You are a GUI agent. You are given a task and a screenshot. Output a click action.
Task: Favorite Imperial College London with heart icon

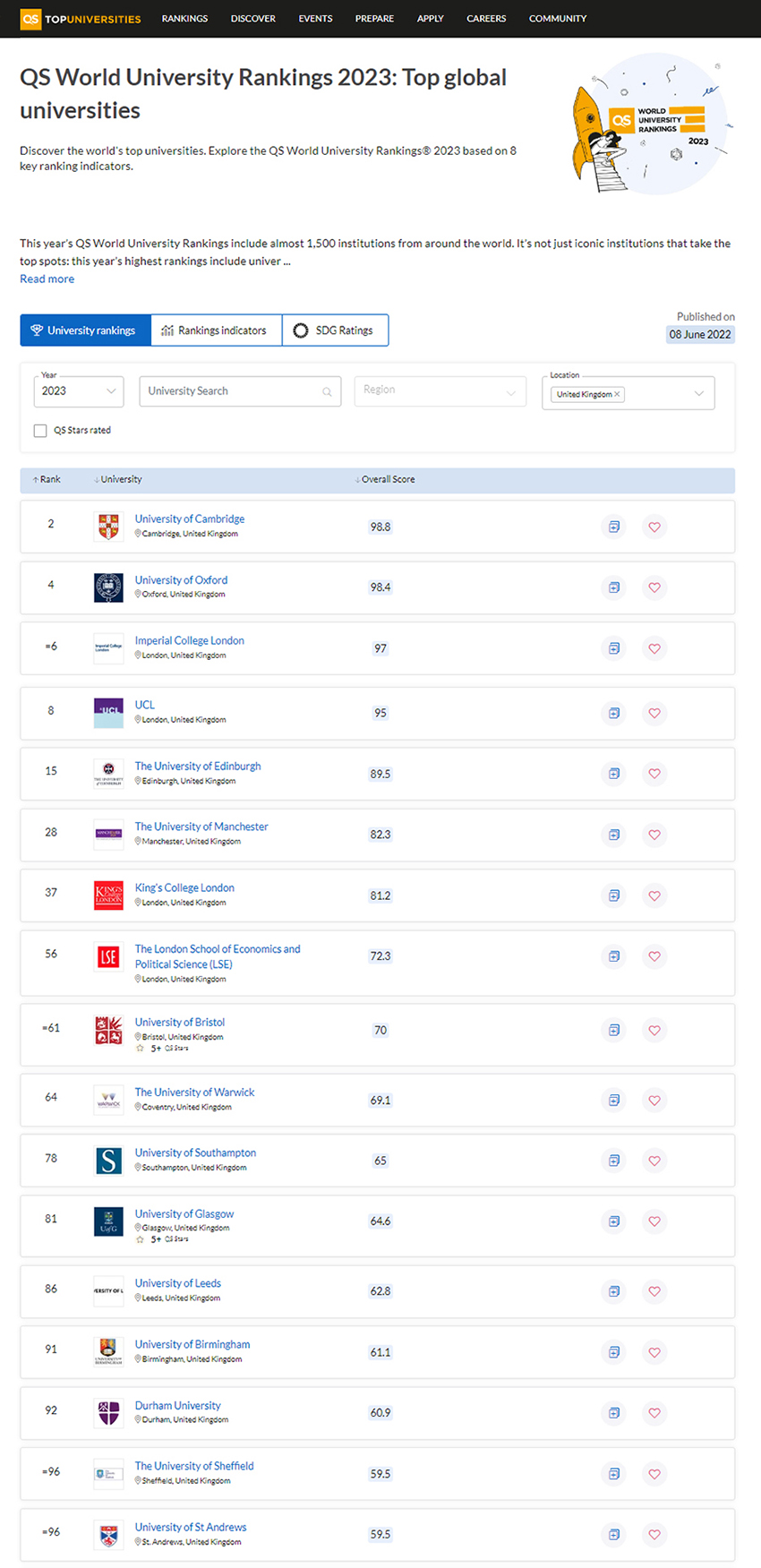654,648
